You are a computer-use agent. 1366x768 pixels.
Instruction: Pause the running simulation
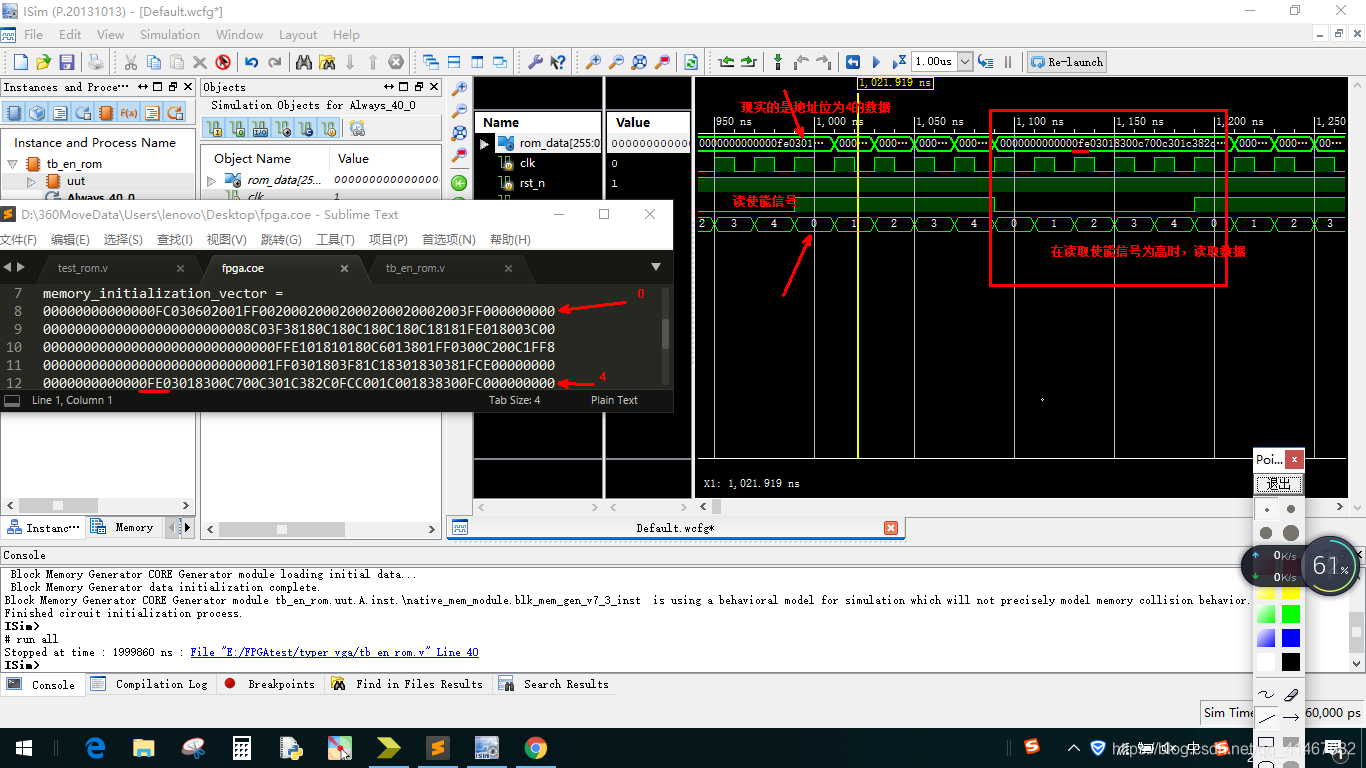click(x=1008, y=61)
